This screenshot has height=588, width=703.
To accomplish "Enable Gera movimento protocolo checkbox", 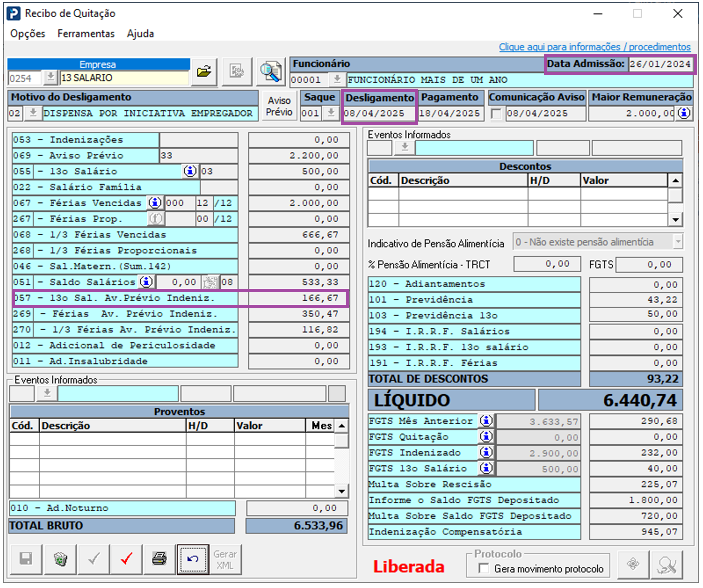I will coord(485,569).
